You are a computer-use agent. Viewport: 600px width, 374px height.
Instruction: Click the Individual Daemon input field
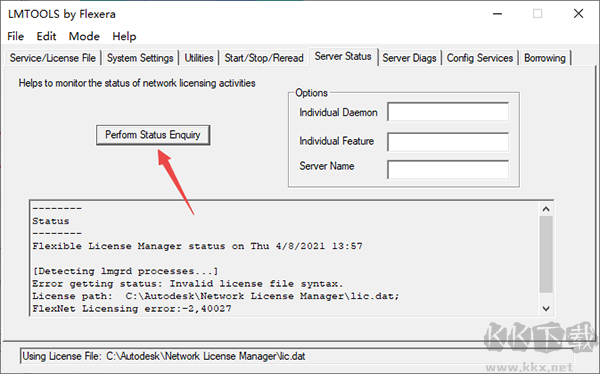coord(448,112)
